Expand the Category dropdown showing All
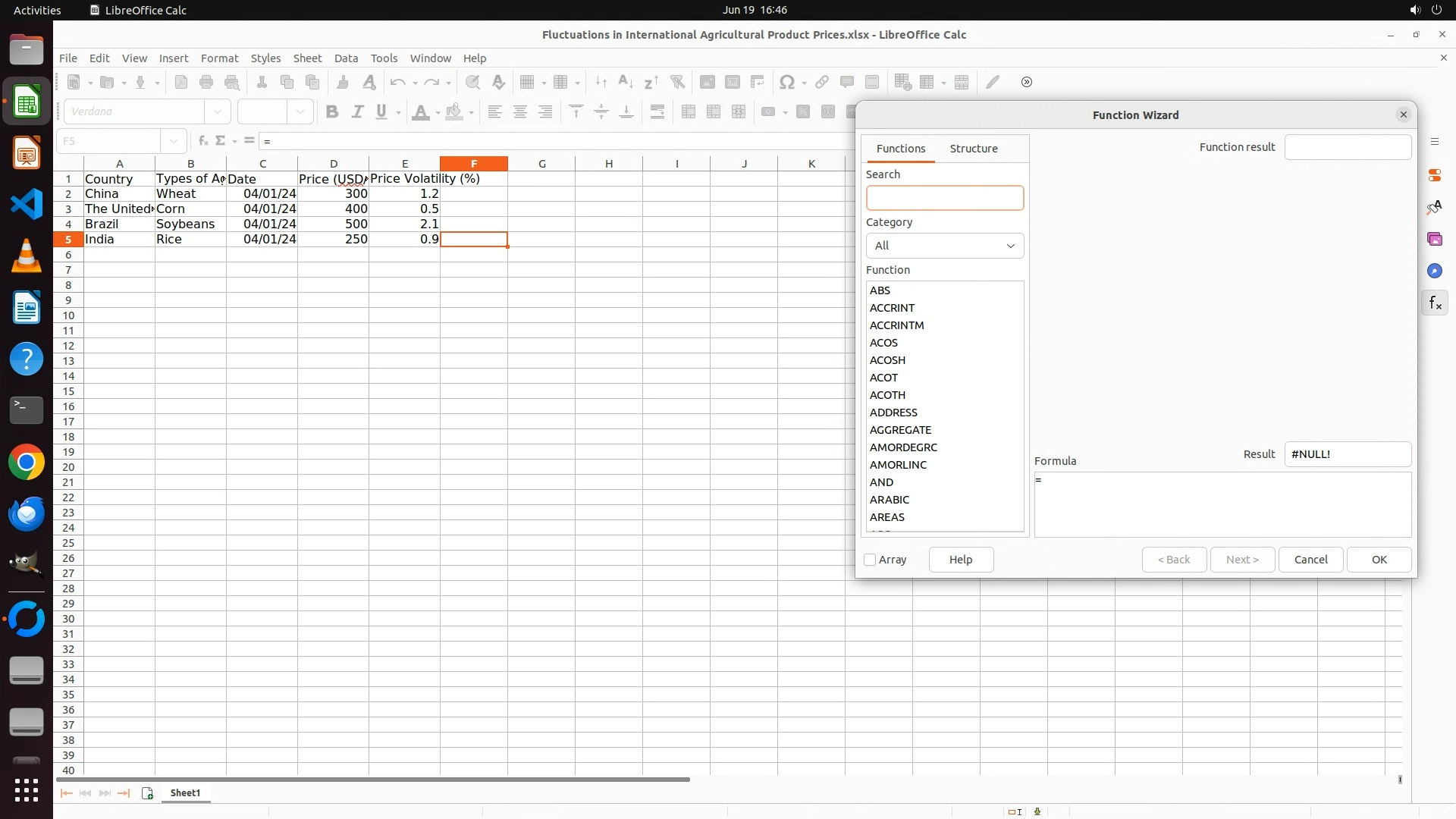Image resolution: width=1456 pixels, height=819 pixels. [x=944, y=246]
